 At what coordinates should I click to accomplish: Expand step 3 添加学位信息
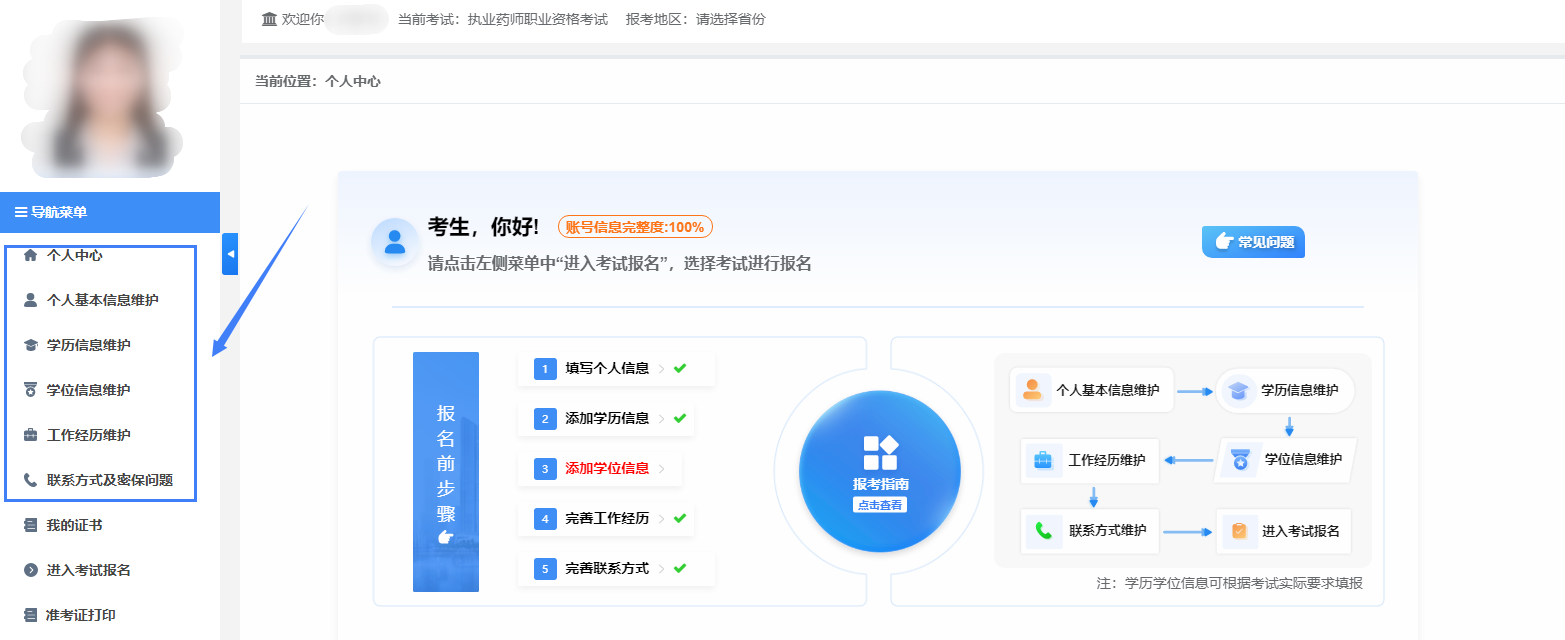[x=606, y=468]
